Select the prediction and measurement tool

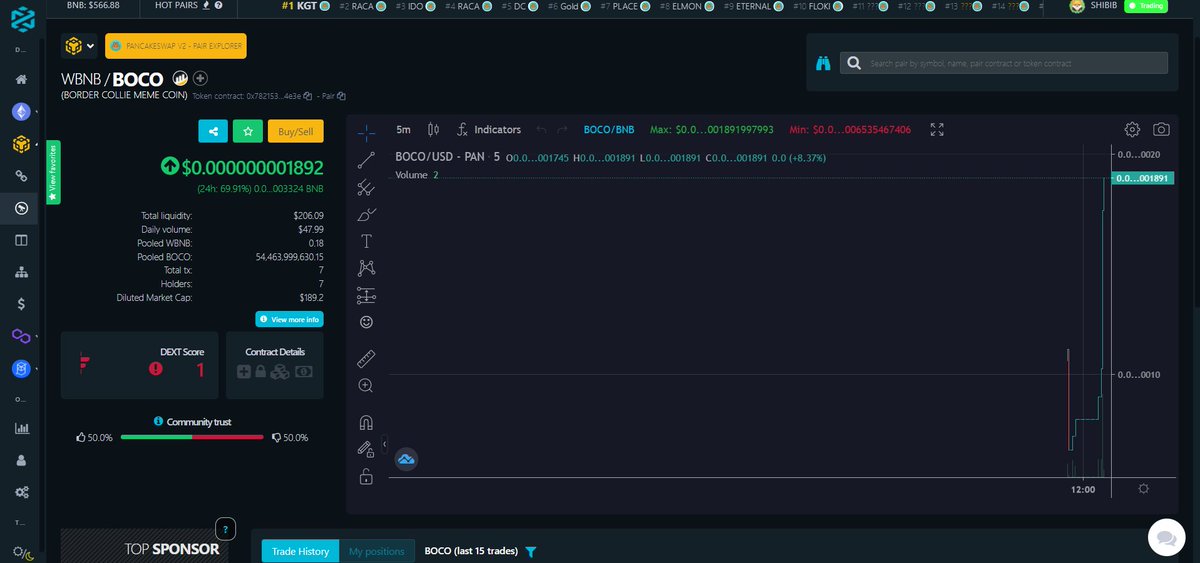[366, 295]
